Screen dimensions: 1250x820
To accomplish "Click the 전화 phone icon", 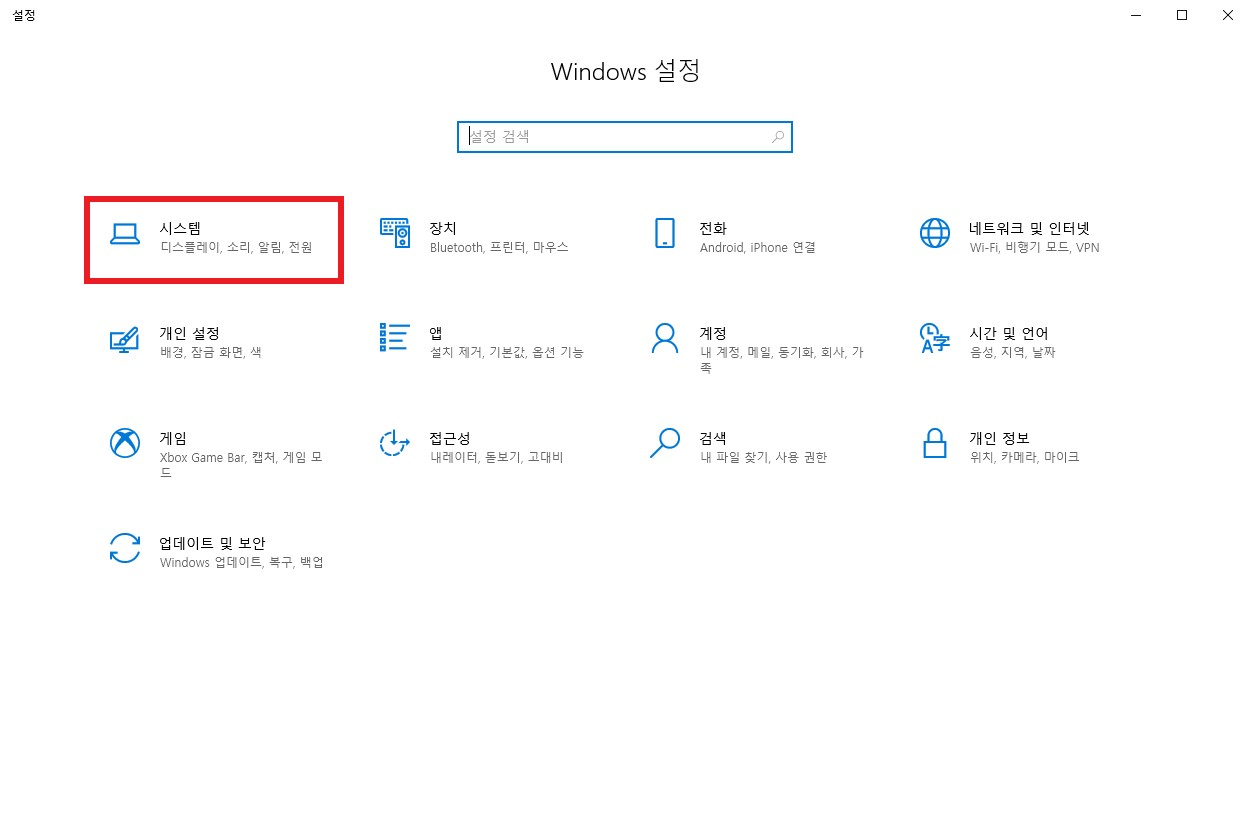I will 665,233.
